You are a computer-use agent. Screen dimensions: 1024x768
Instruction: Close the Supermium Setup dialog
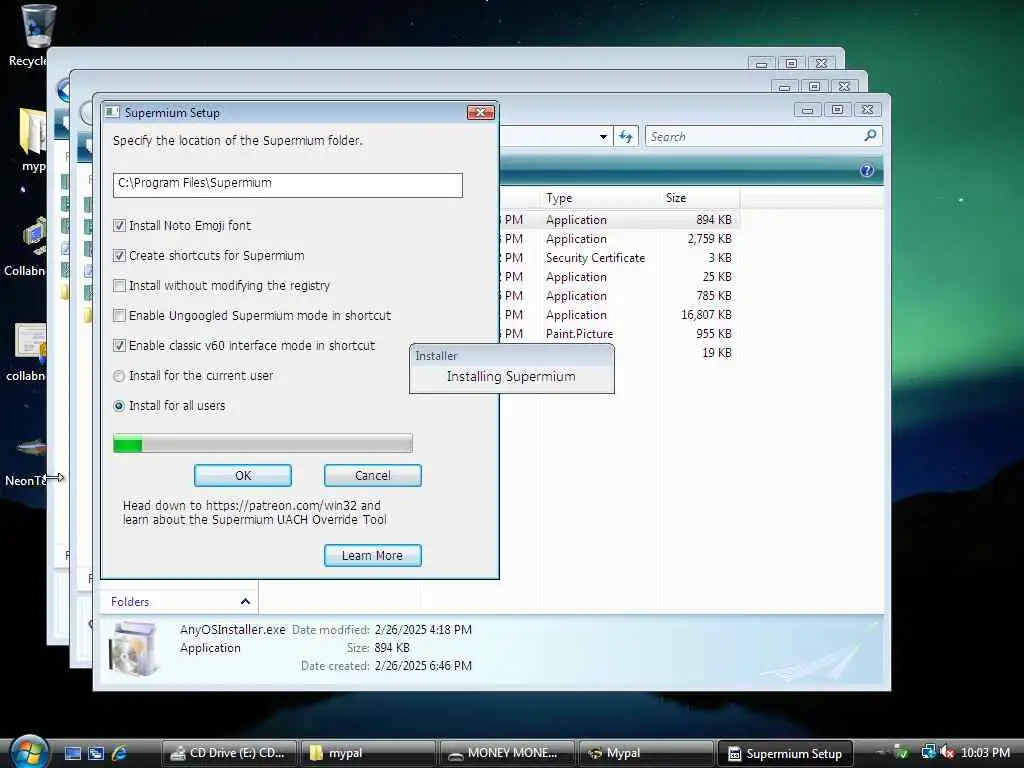coord(481,112)
